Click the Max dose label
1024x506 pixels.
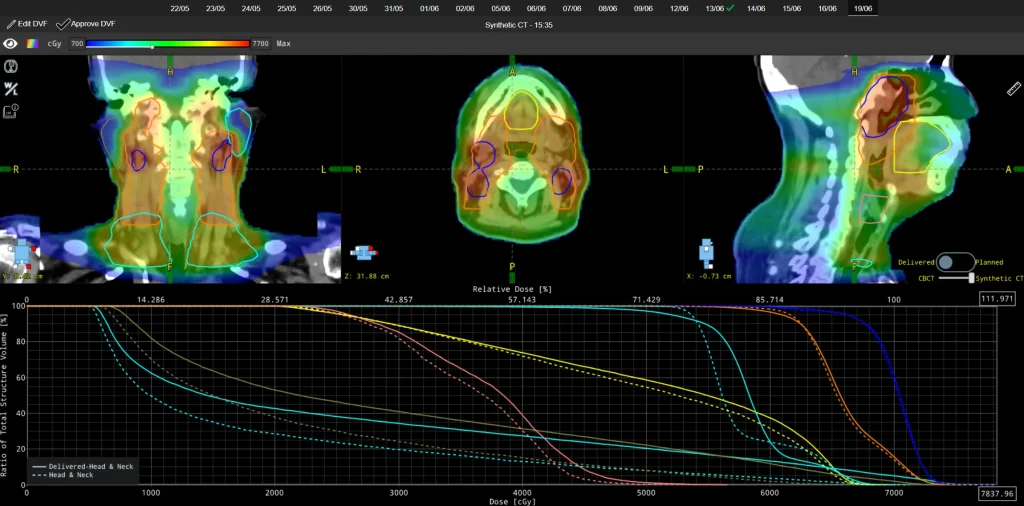pos(283,44)
